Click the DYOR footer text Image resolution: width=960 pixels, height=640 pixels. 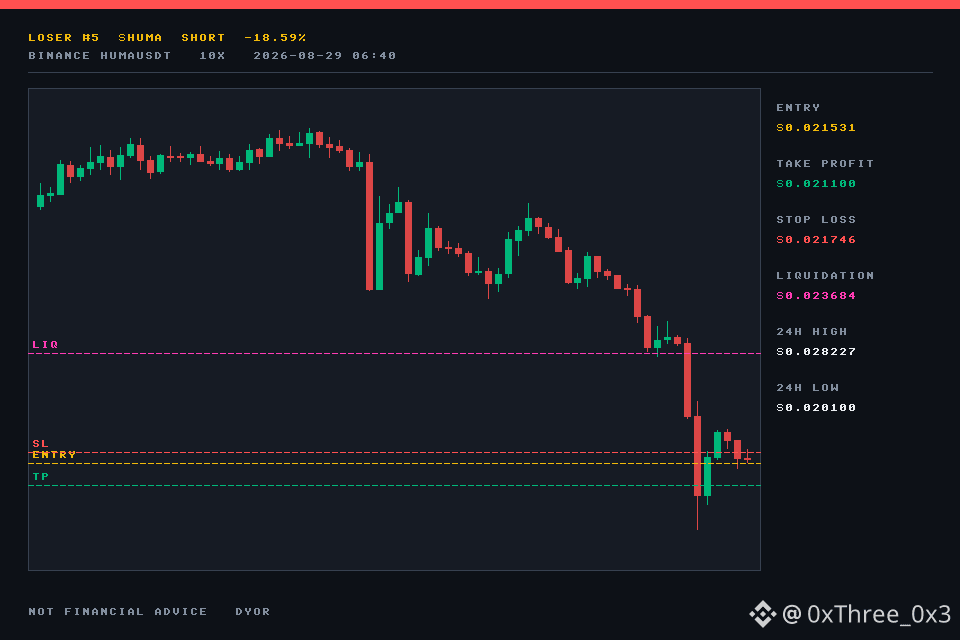tap(253, 612)
